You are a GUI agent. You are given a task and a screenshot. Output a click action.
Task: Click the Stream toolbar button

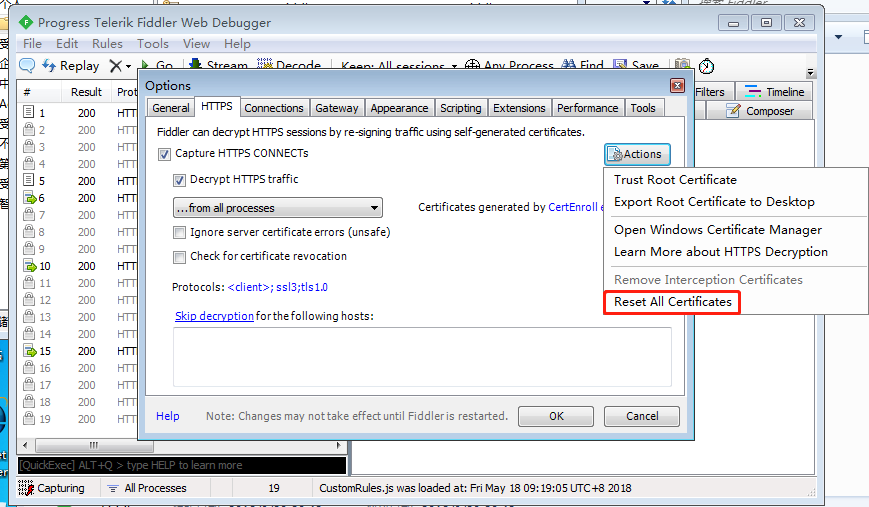pyautogui.click(x=218, y=65)
